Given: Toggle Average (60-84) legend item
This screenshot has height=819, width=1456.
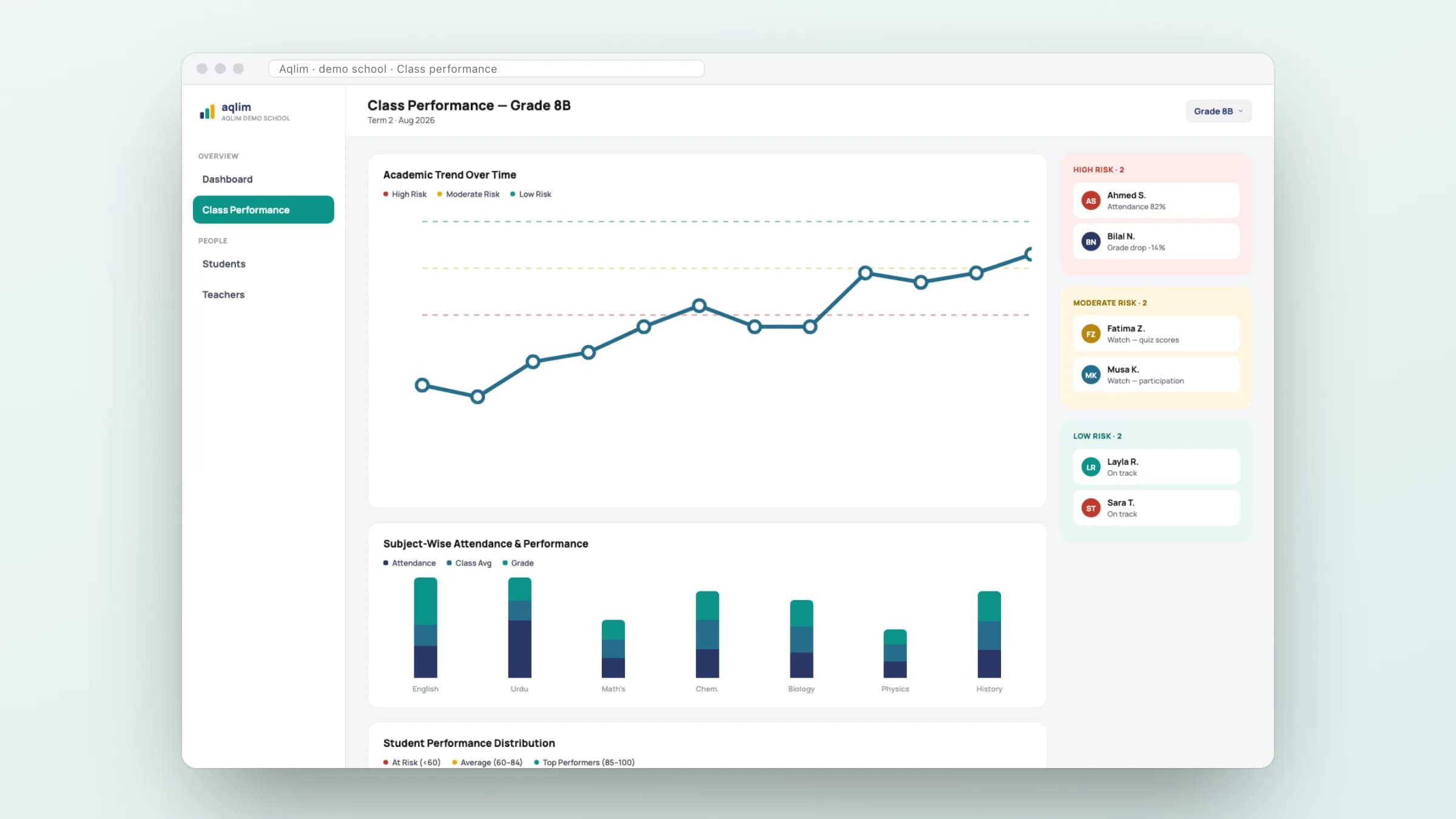Looking at the screenshot, I should pos(487,763).
